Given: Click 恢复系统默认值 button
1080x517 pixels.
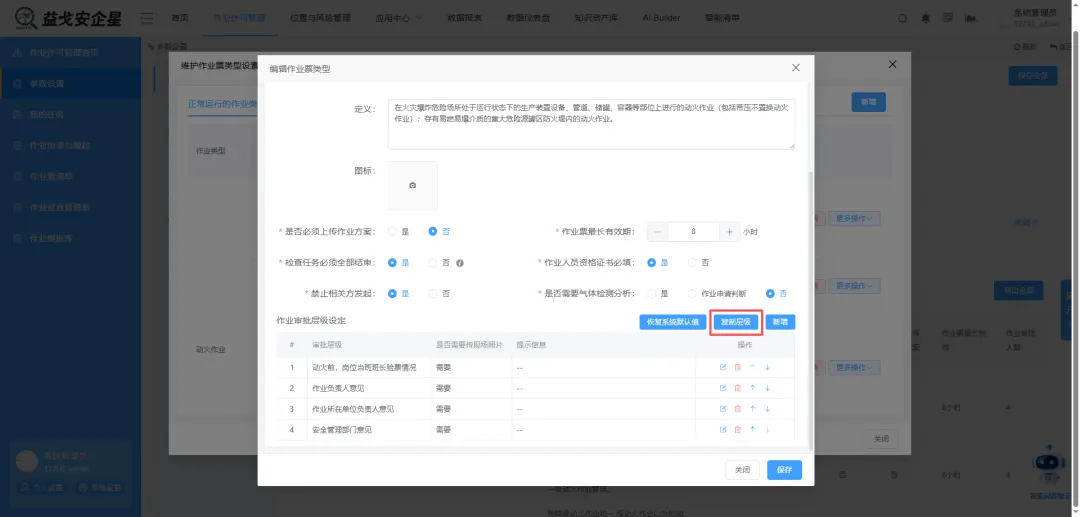Looking at the screenshot, I should (x=672, y=321).
